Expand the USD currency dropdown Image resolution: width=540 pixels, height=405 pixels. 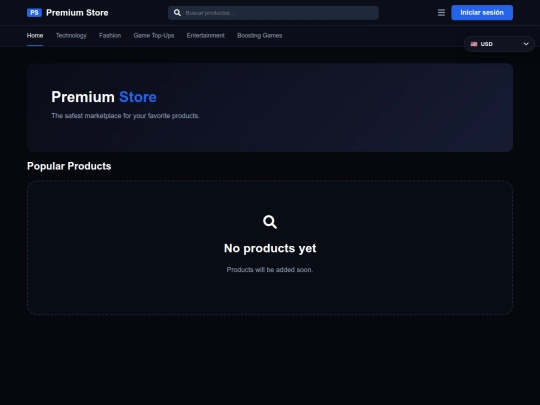click(499, 44)
